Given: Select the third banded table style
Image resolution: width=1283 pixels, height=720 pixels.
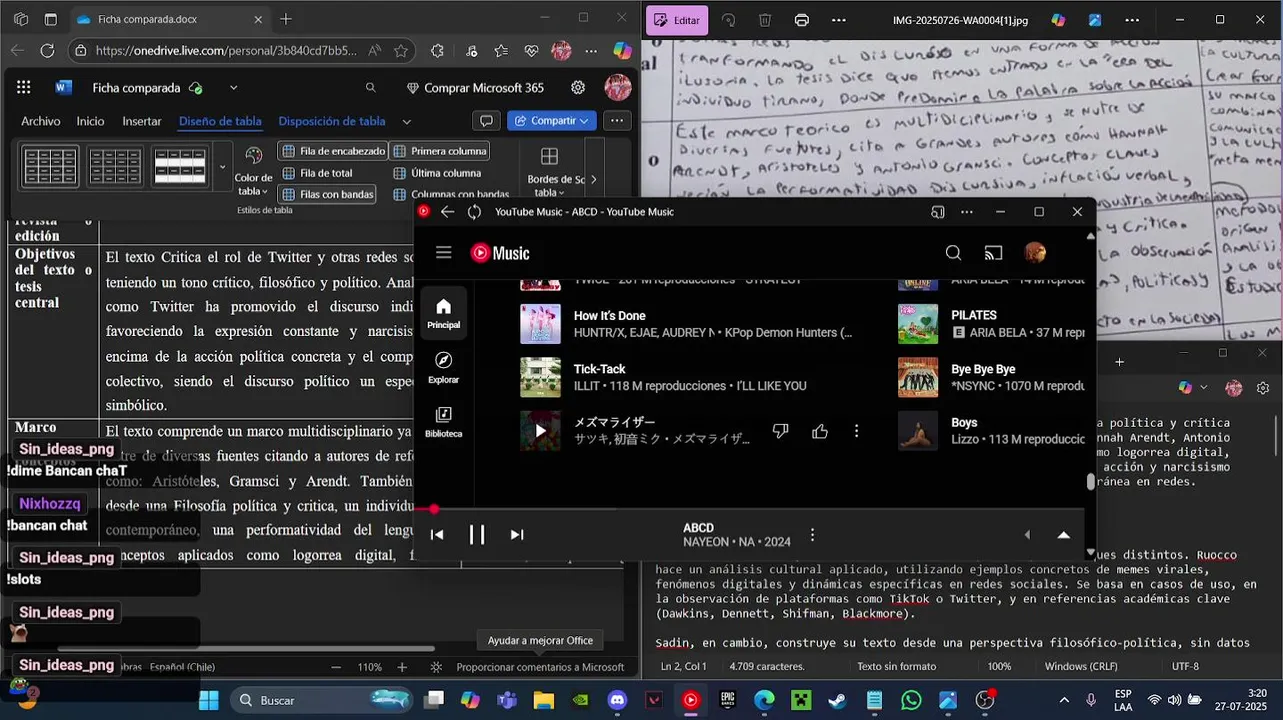Looking at the screenshot, I should tap(180, 166).
